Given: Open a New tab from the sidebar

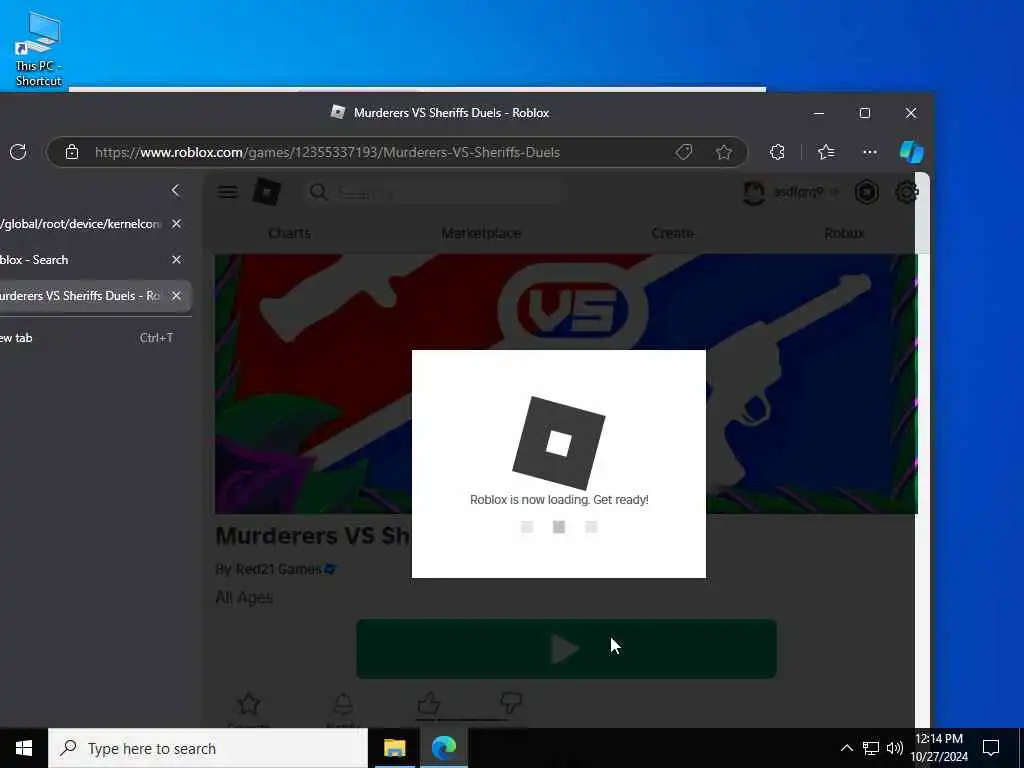Looking at the screenshot, I should click(85, 338).
